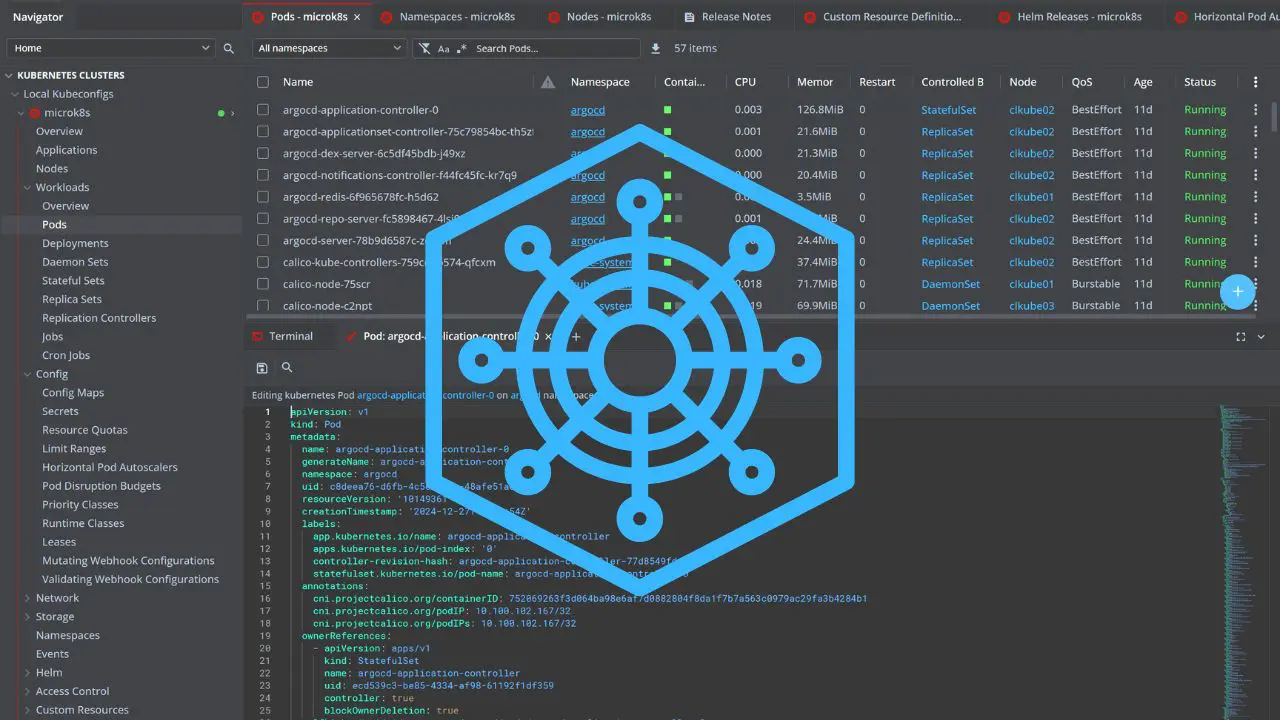Click the argocd namespace link in the table
This screenshot has height=720, width=1280.
(x=587, y=109)
